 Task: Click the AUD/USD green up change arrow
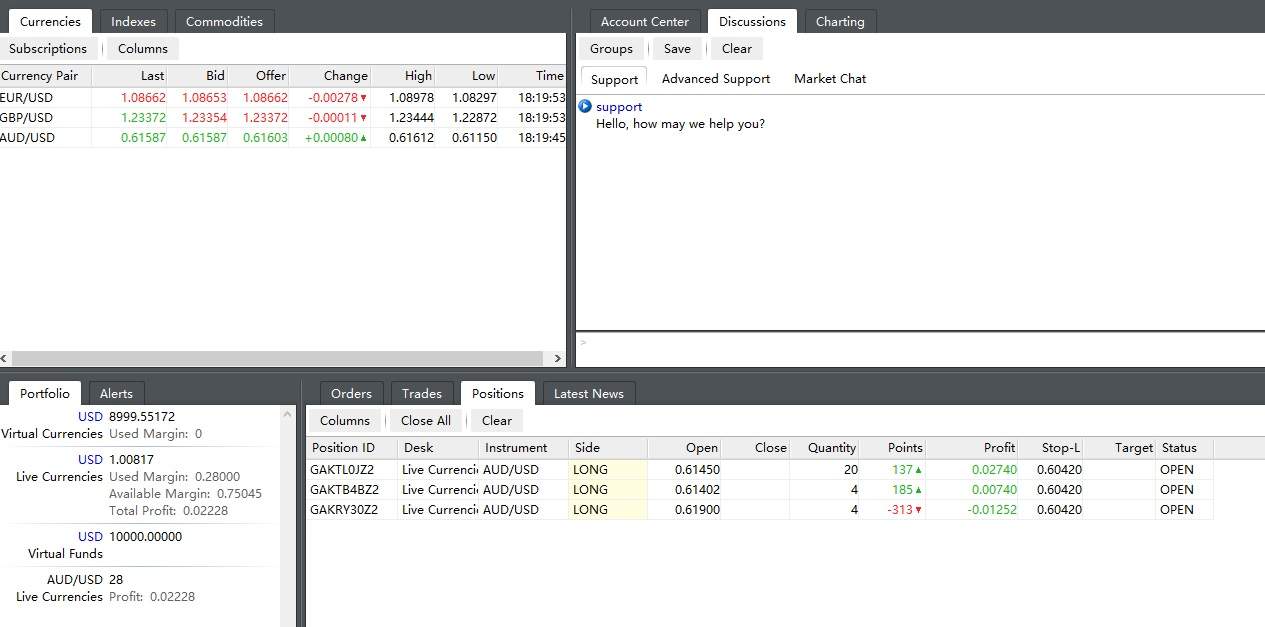pyautogui.click(x=363, y=138)
